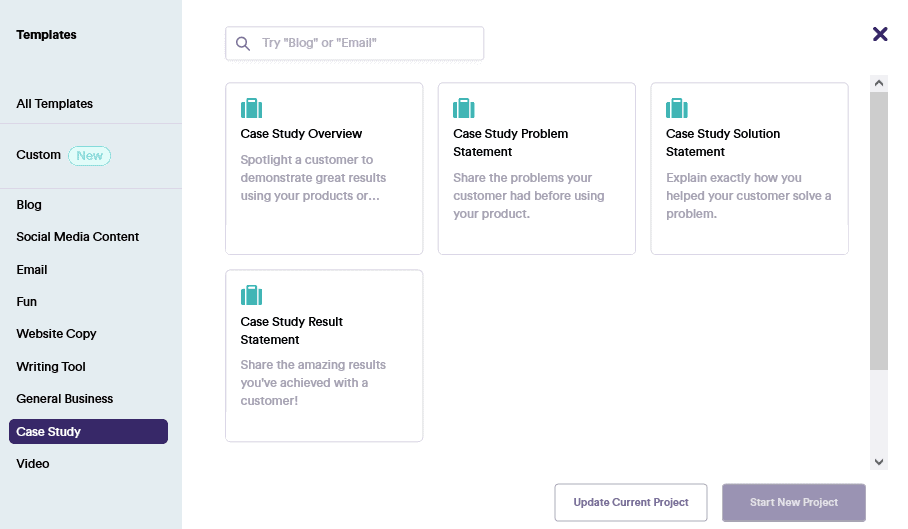Select the Case Study Overview template card

tap(324, 168)
